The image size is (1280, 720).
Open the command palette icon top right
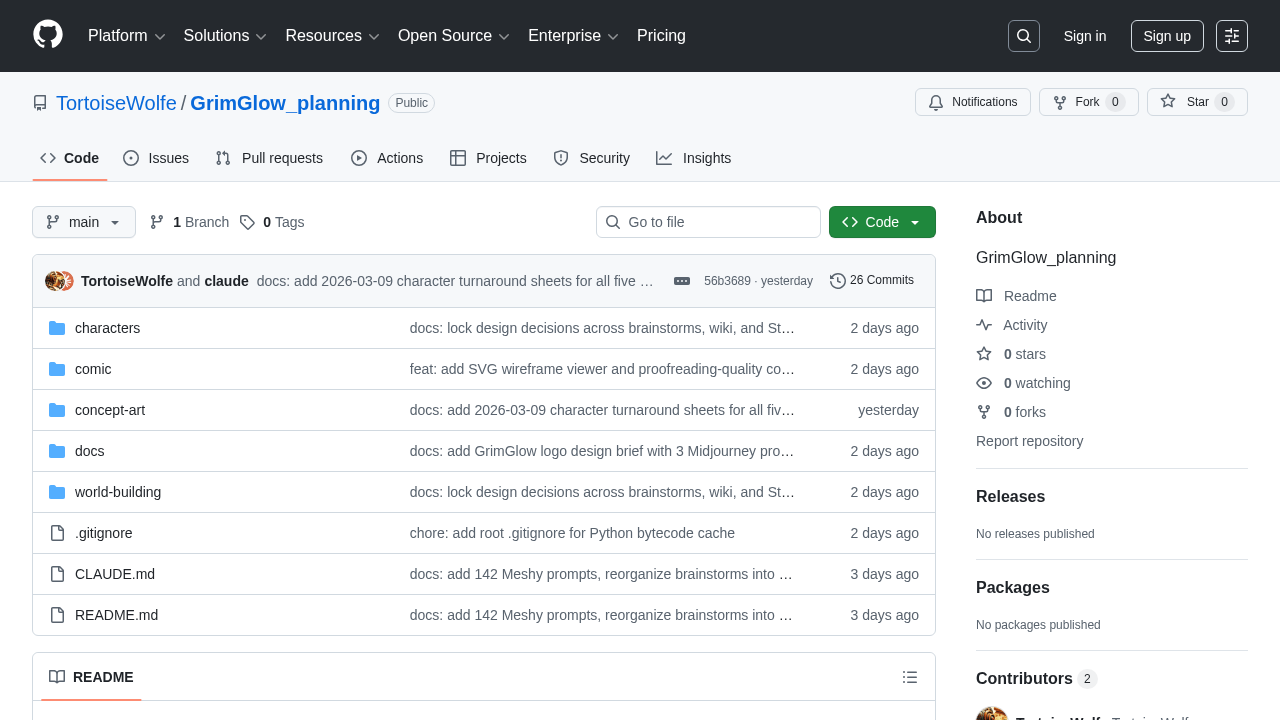(1231, 36)
